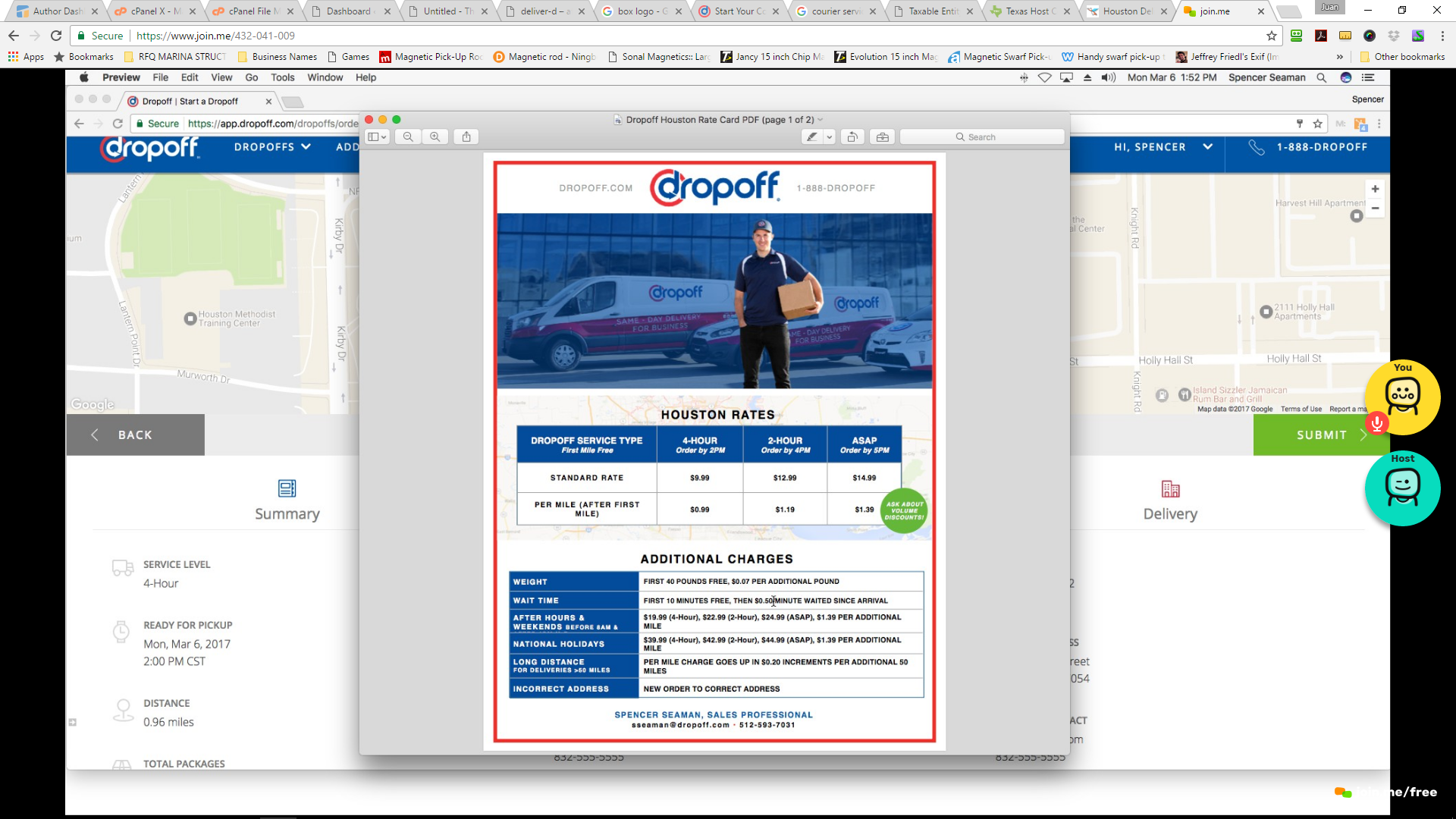The height and width of the screenshot is (819, 1456).
Task: Open the Preview application menu
Action: (x=121, y=77)
